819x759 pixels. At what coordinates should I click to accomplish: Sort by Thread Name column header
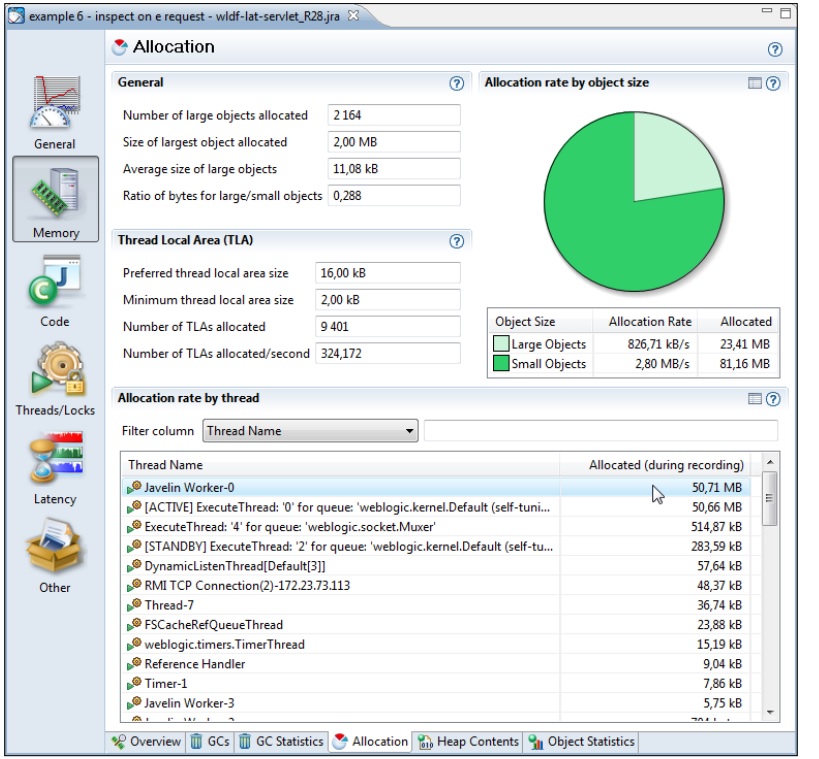click(x=340, y=464)
